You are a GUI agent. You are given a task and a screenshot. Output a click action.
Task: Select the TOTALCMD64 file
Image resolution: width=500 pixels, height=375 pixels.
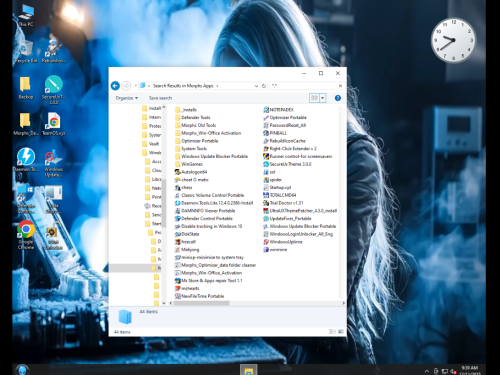tap(279, 195)
